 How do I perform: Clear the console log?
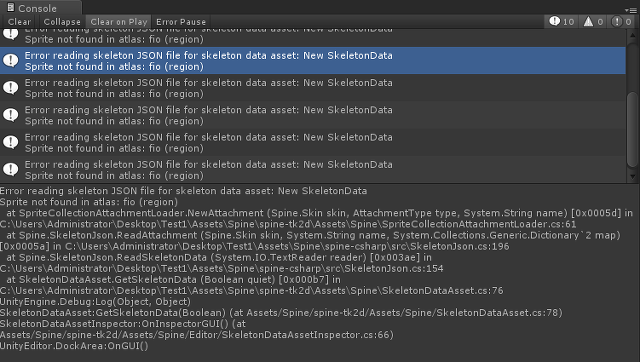(19, 22)
